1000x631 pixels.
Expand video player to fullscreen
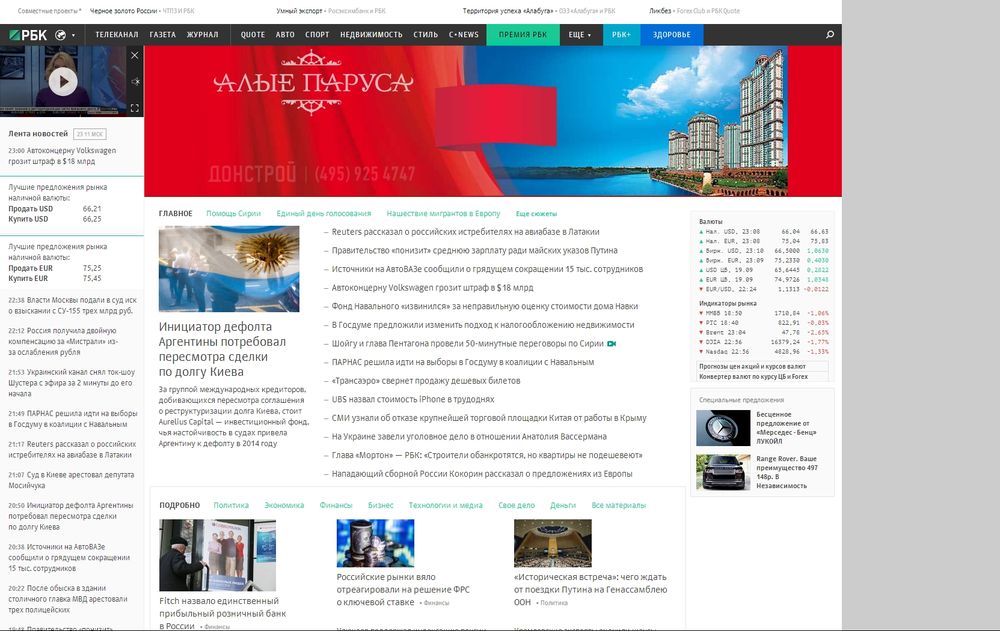point(135,108)
